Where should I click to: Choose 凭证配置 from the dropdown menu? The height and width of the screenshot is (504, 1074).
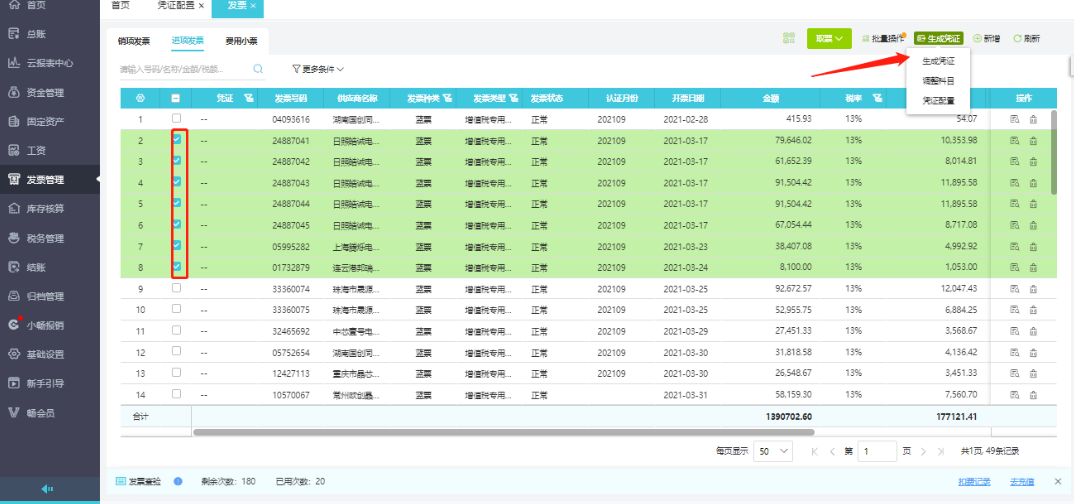(938, 101)
